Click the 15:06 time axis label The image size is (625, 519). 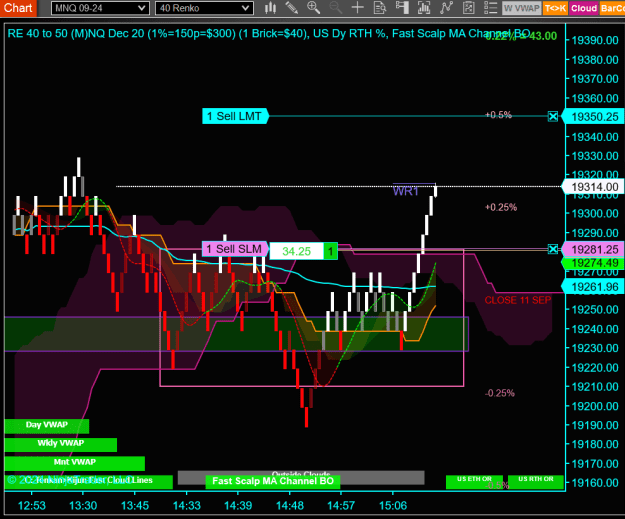coord(393,506)
